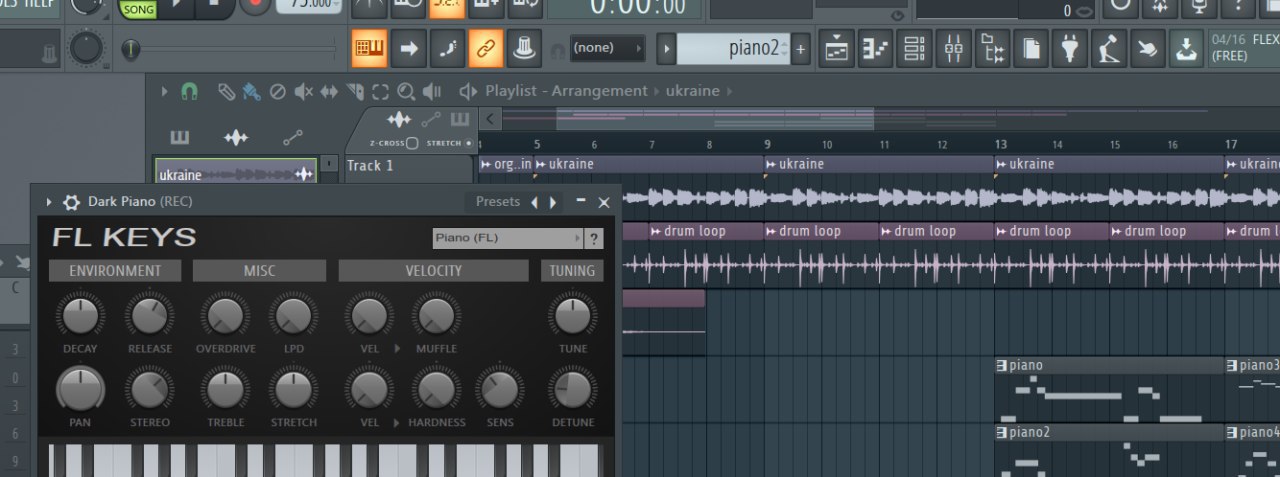Select the piano2 pattern name field
Viewport: 1280px width, 477px height.
pos(733,48)
